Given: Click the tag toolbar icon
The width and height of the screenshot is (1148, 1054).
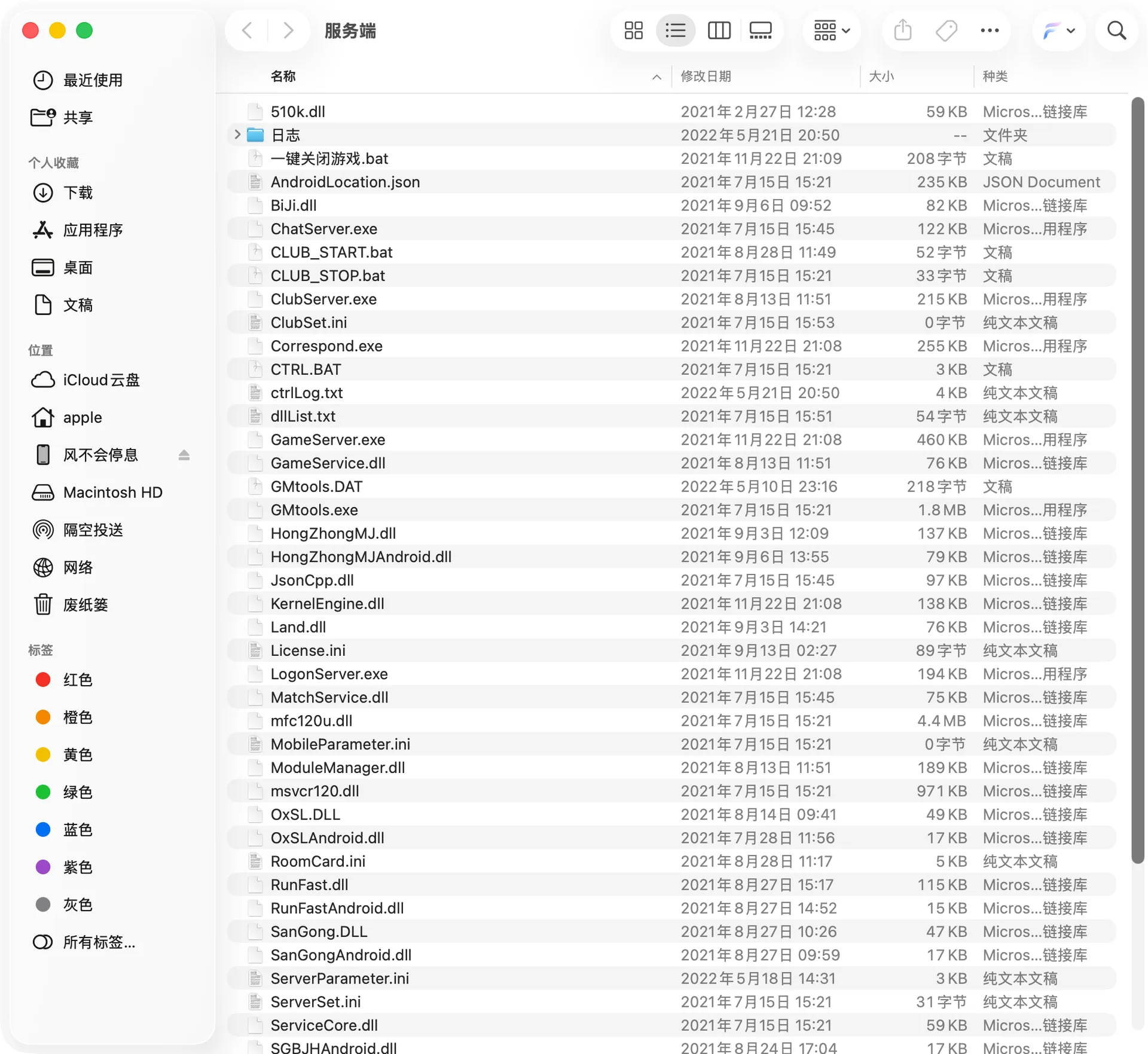Looking at the screenshot, I should point(946,30).
